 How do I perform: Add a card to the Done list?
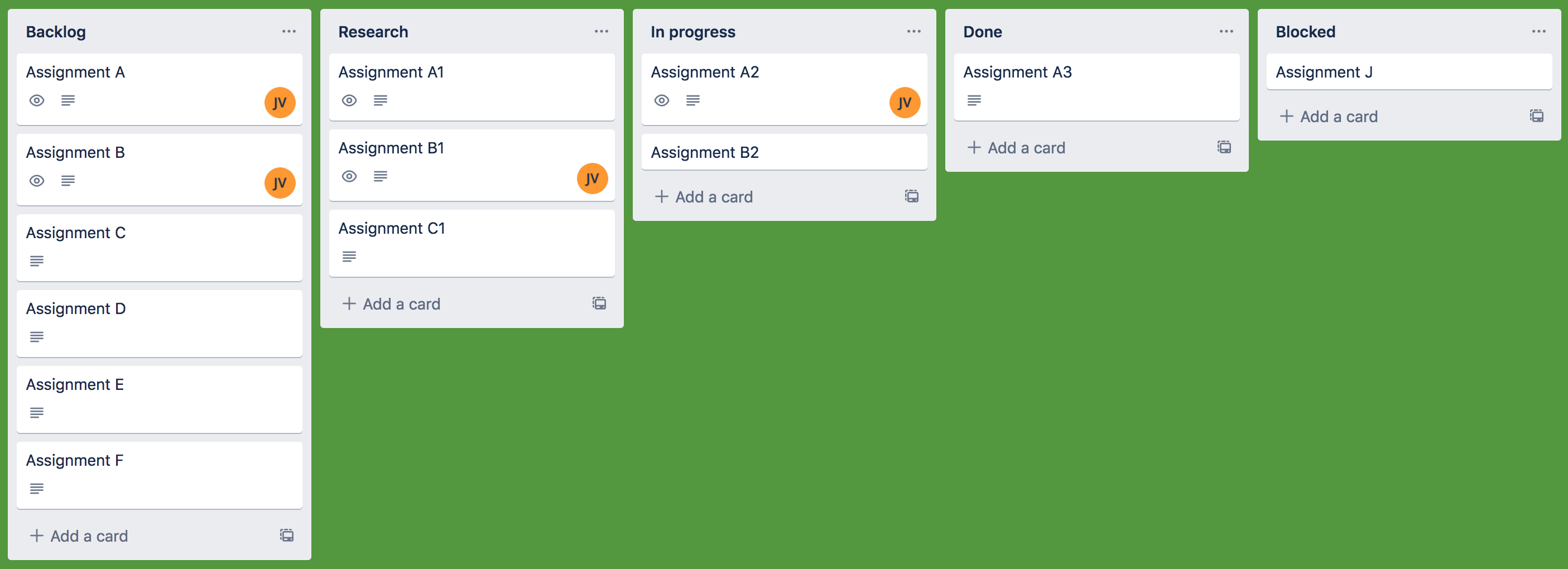click(x=1017, y=147)
